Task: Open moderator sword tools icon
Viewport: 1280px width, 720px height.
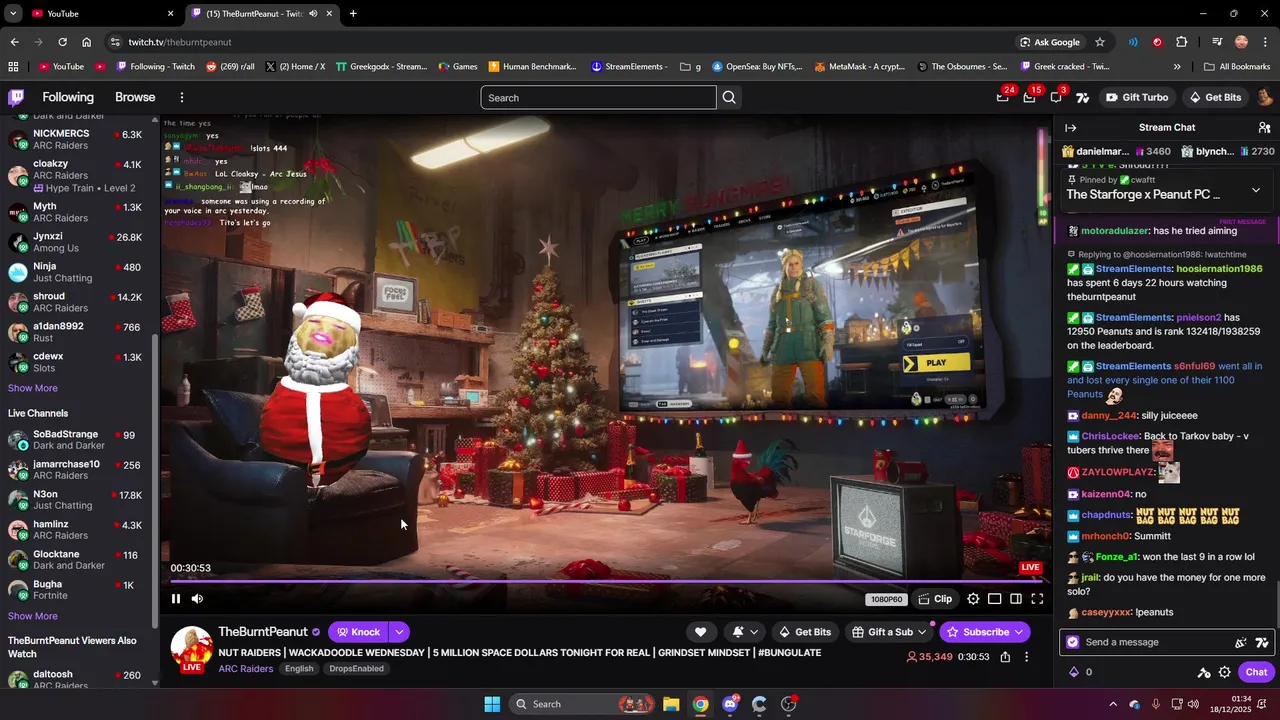Action: click(1204, 672)
